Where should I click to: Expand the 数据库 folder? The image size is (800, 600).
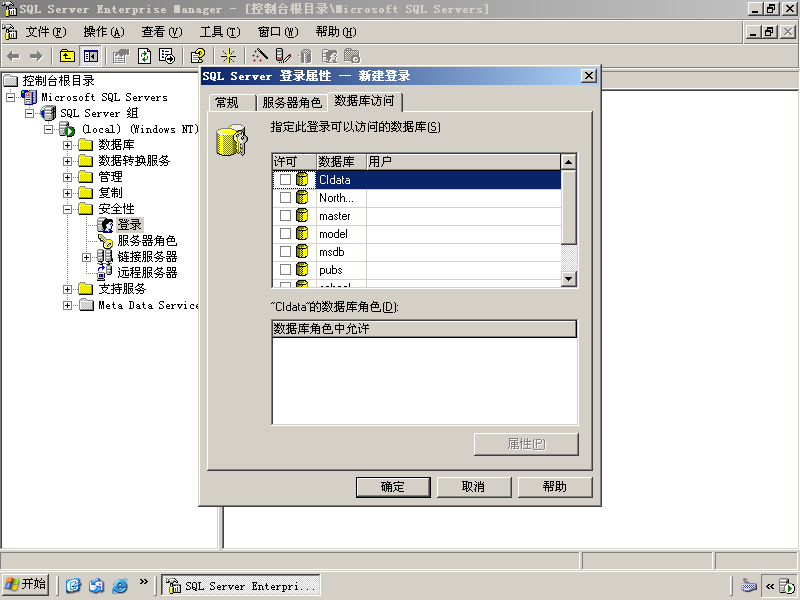click(67, 145)
